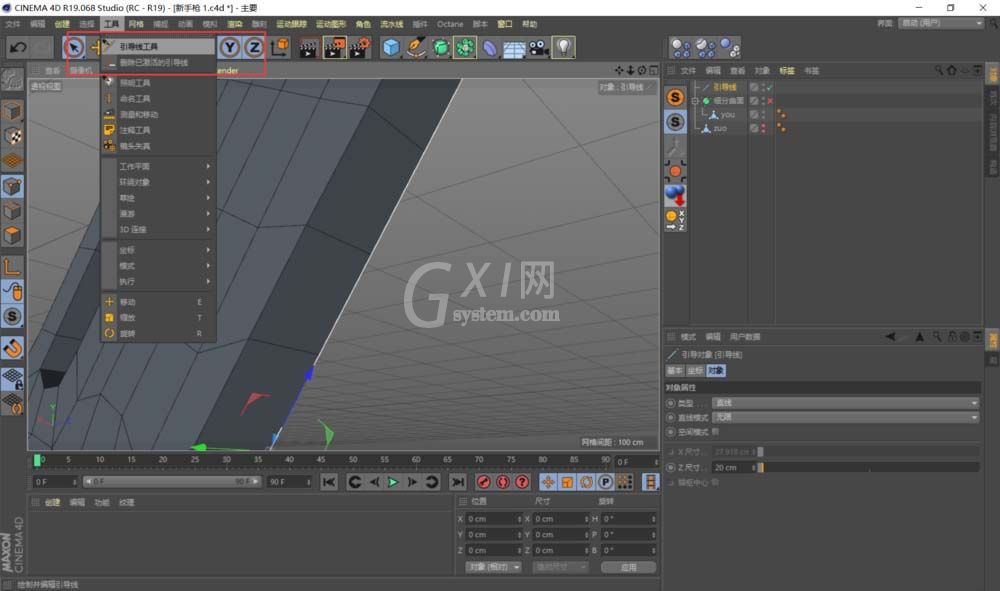
Task: Toggle position keyframe recording button
Action: (x=548, y=482)
